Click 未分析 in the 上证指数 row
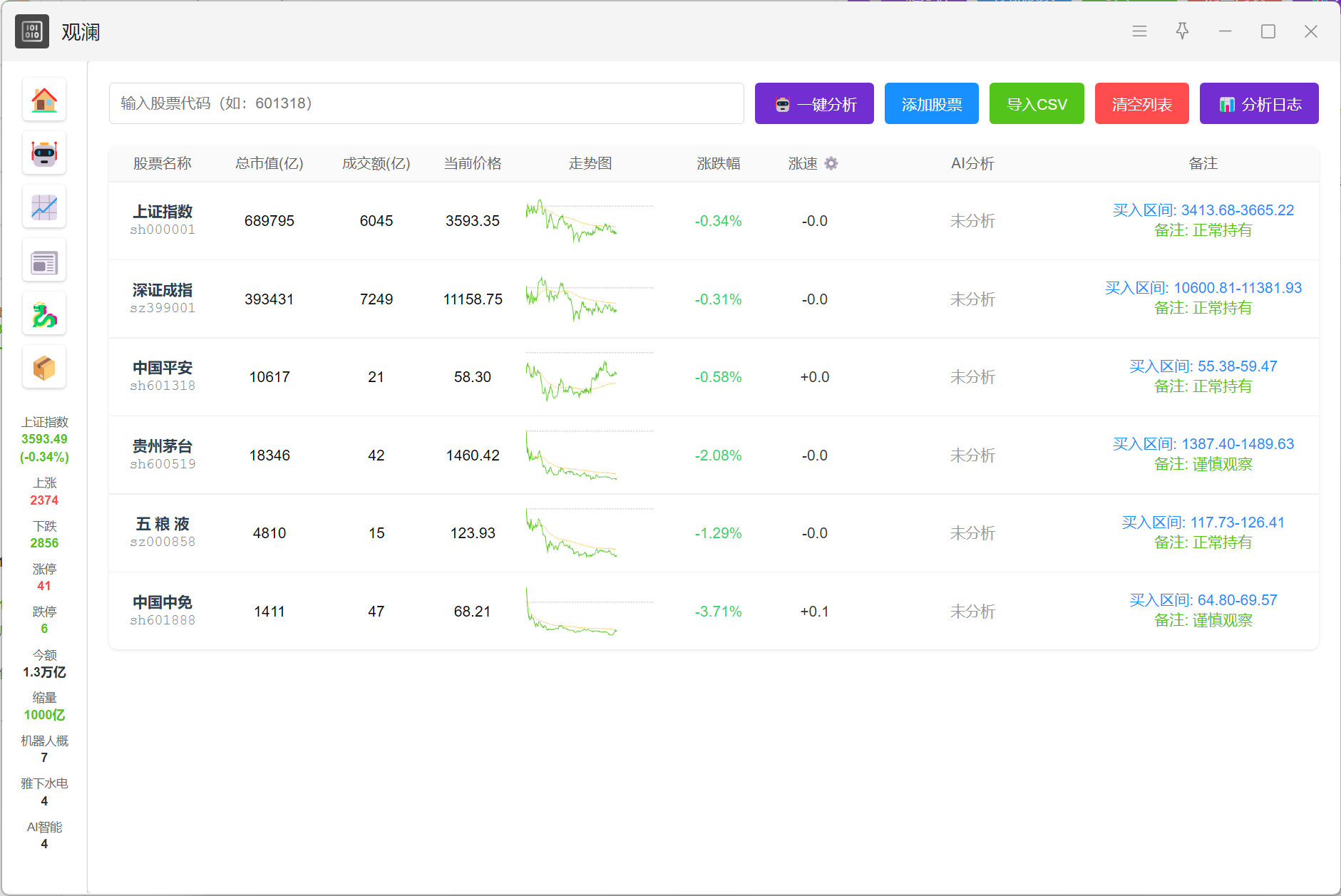The width and height of the screenshot is (1341, 896). [x=972, y=221]
